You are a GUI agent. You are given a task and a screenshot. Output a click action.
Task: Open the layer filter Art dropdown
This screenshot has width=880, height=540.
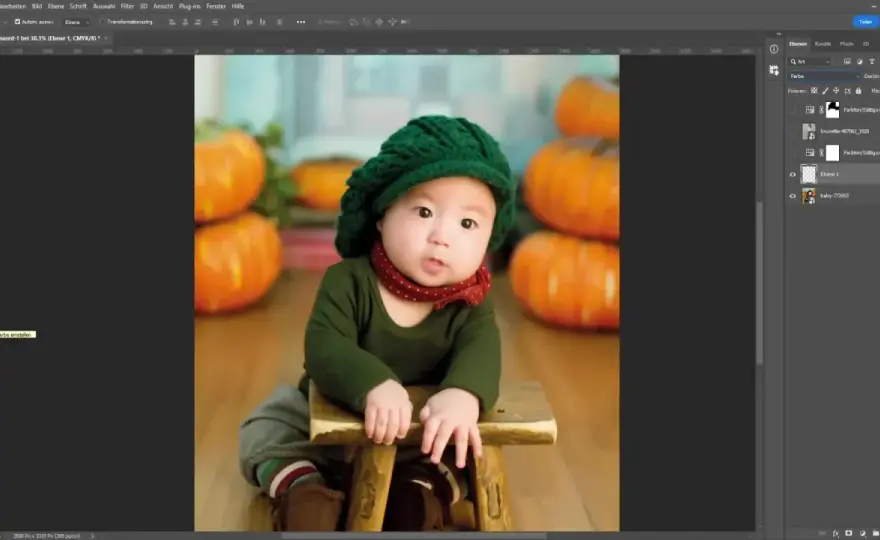pyautogui.click(x=809, y=62)
